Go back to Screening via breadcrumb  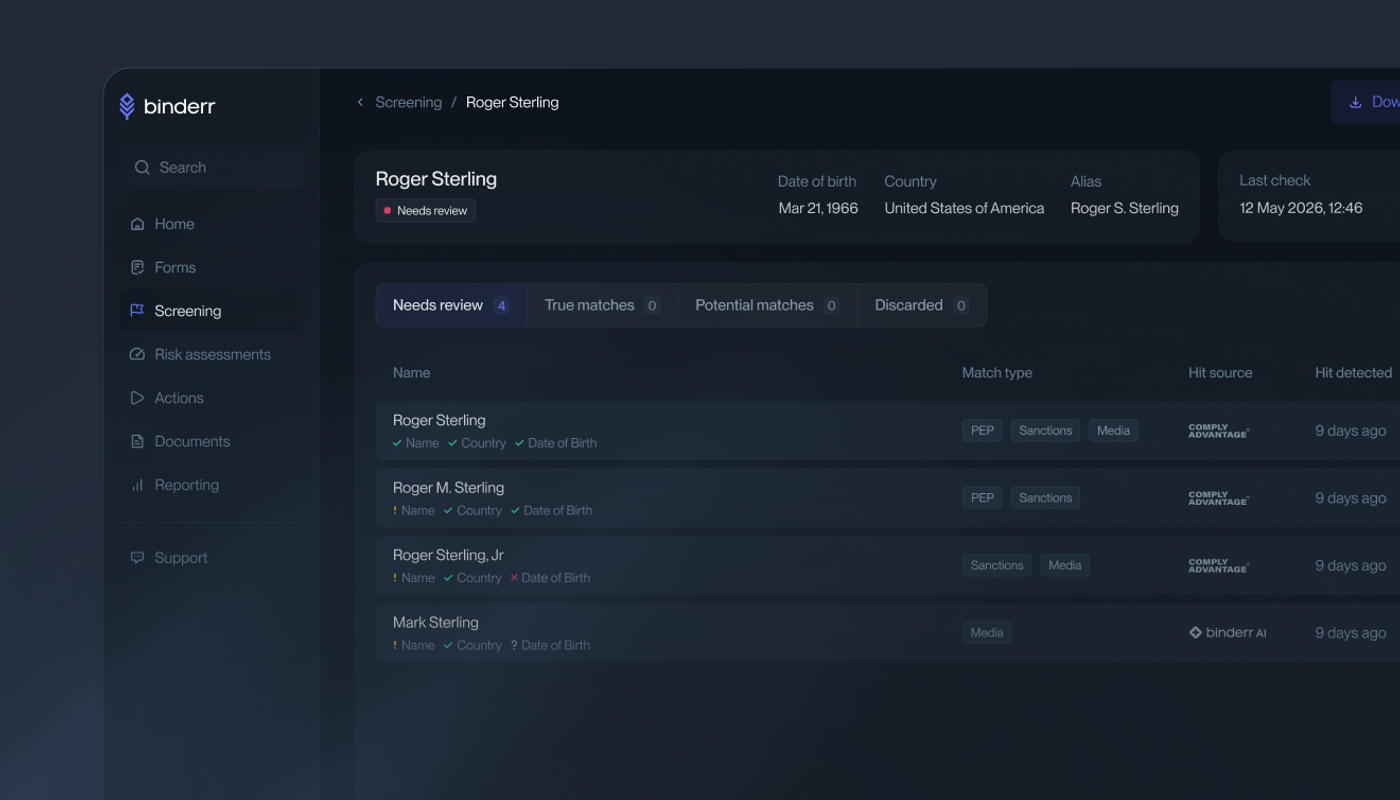click(x=408, y=102)
